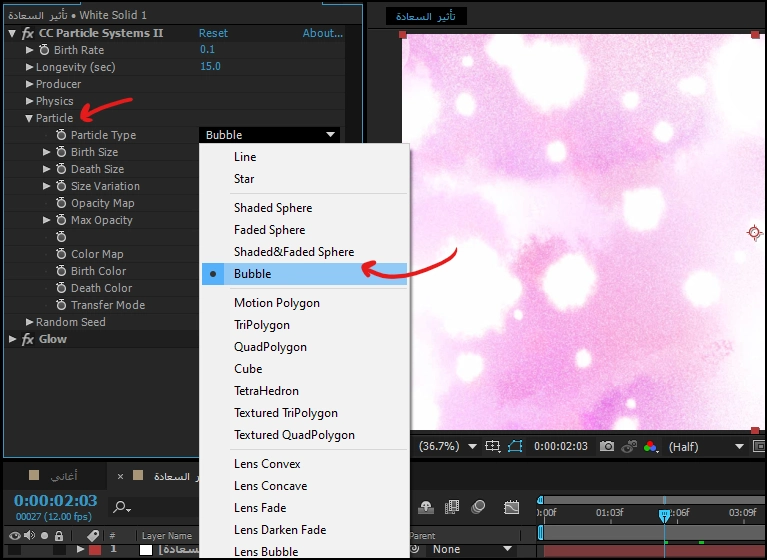Image resolution: width=767 pixels, height=560 pixels.
Task: Choose Motion Polygon from list
Action: click(x=276, y=303)
